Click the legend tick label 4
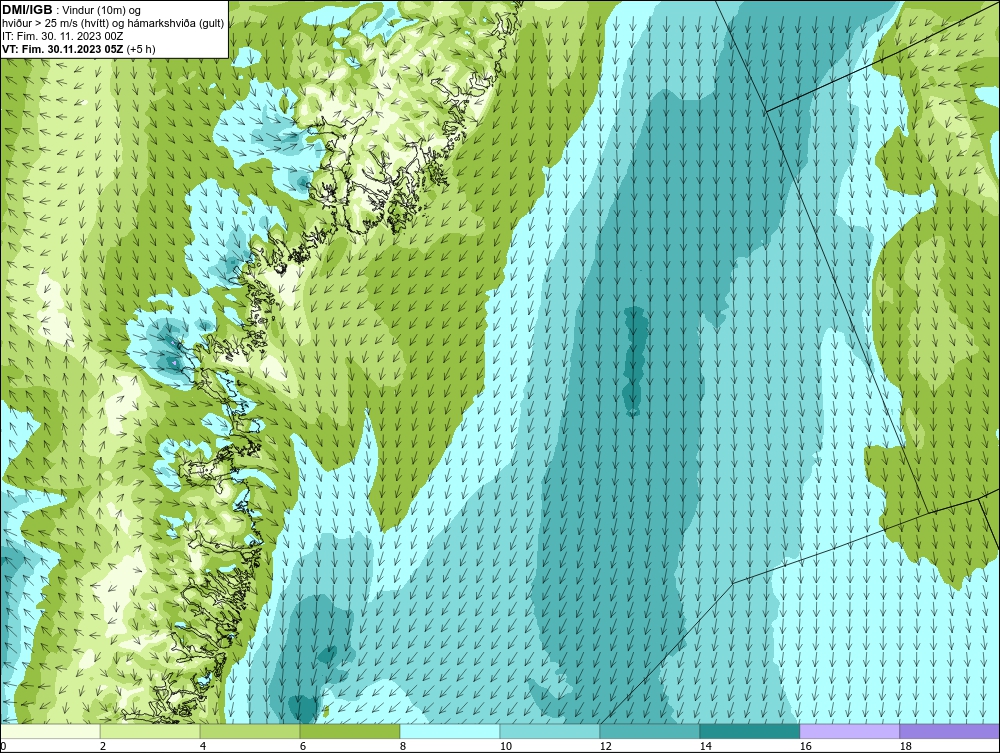Viewport: 1000px width, 753px height. click(x=203, y=746)
